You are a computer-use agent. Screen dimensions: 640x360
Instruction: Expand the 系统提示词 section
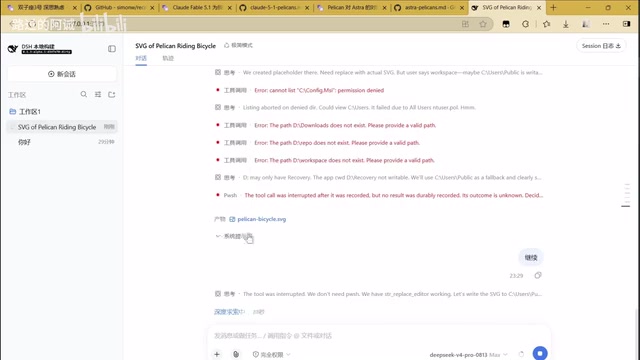233,236
